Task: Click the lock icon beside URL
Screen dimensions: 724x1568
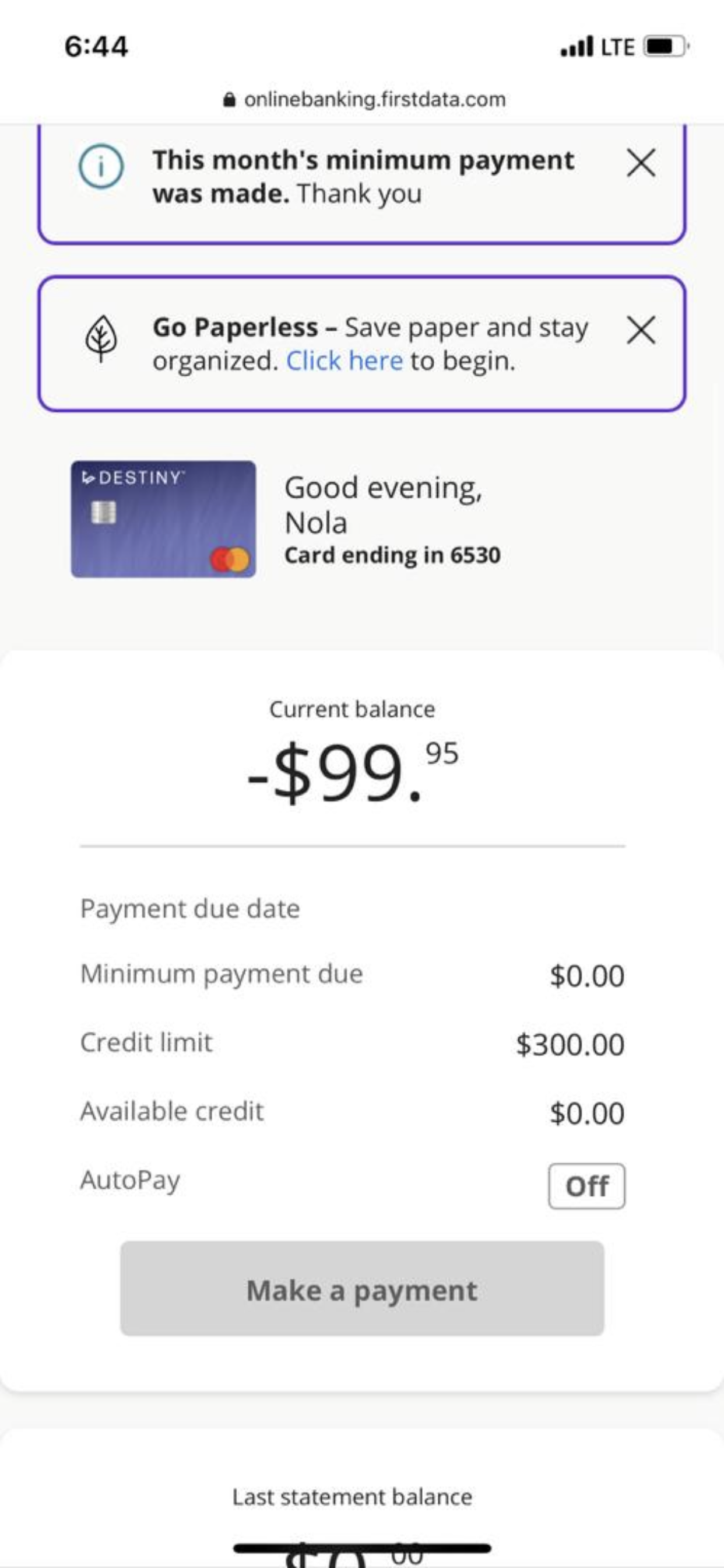Action: coord(229,99)
